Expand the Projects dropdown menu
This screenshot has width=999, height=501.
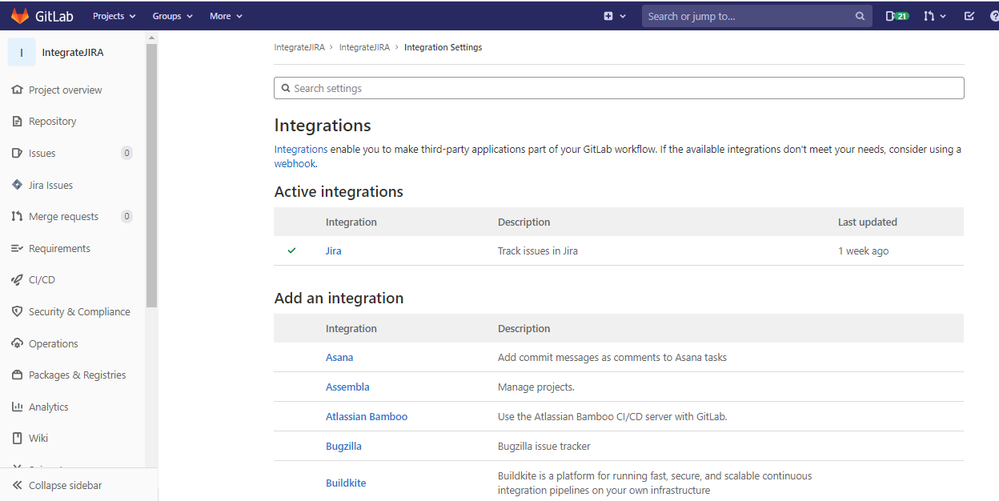(114, 16)
